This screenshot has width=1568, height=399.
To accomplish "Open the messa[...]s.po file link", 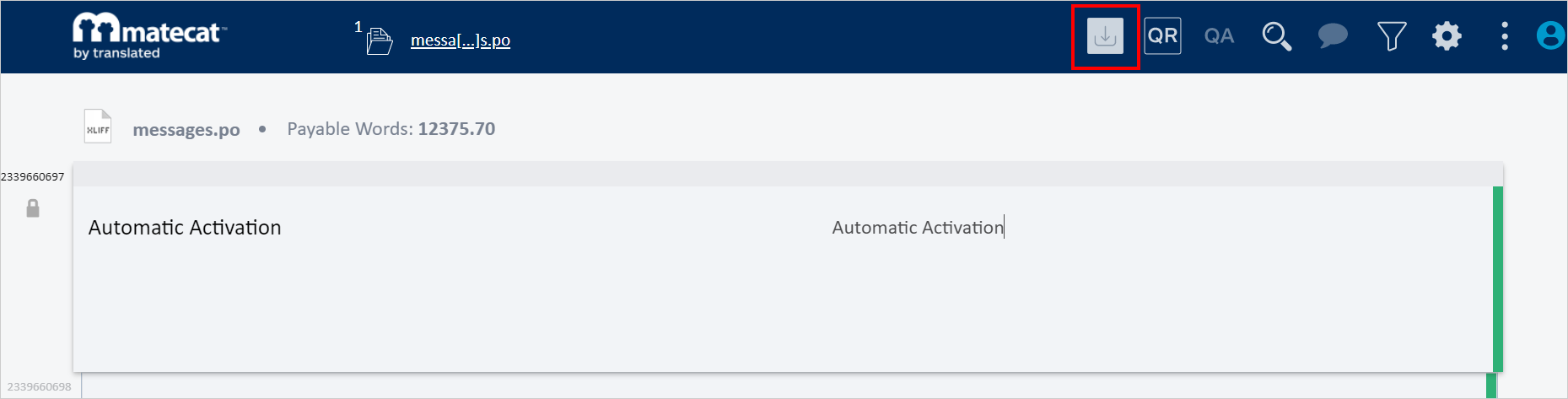I will [x=460, y=40].
